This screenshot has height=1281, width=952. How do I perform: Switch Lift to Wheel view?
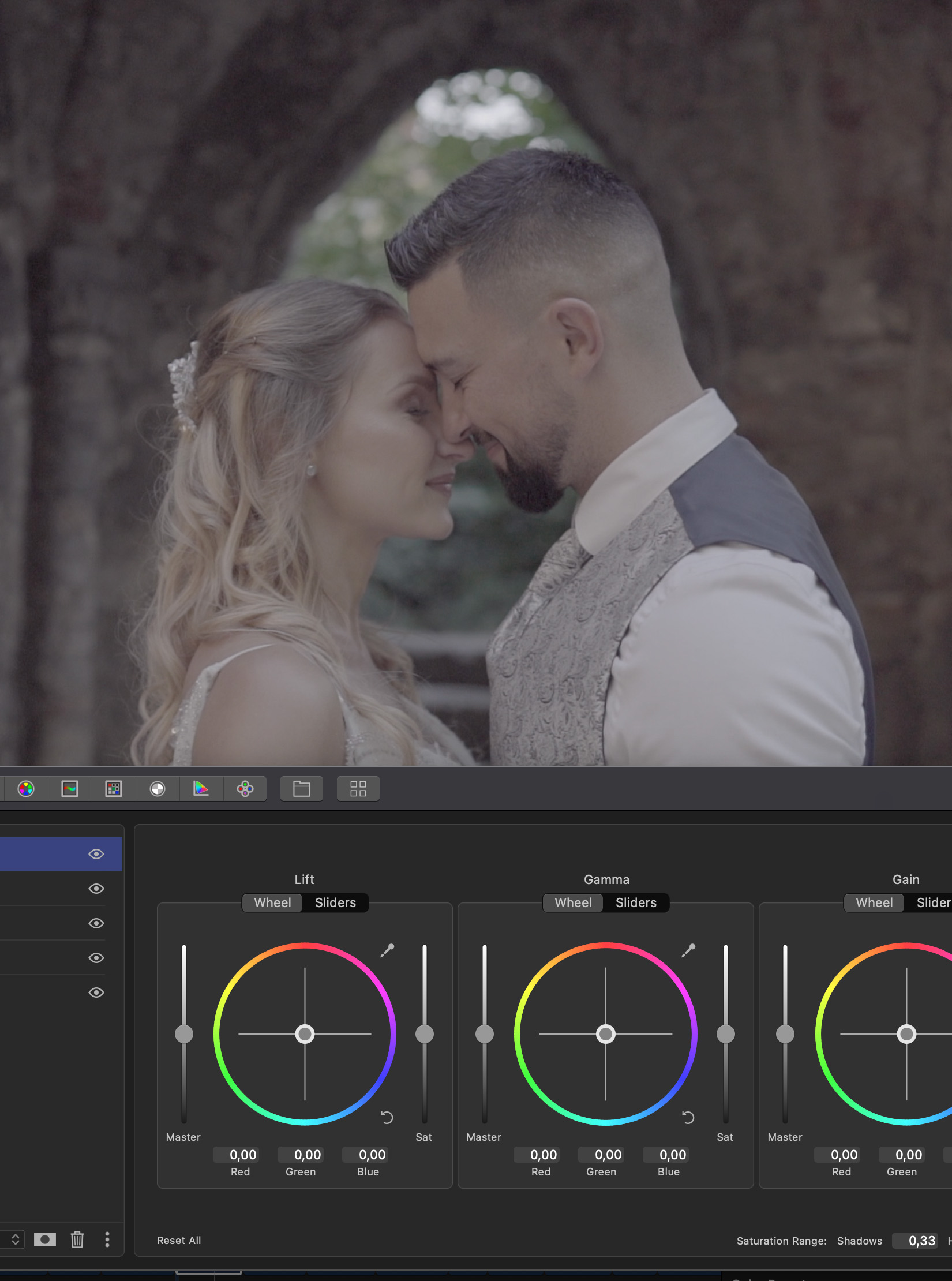coord(273,902)
